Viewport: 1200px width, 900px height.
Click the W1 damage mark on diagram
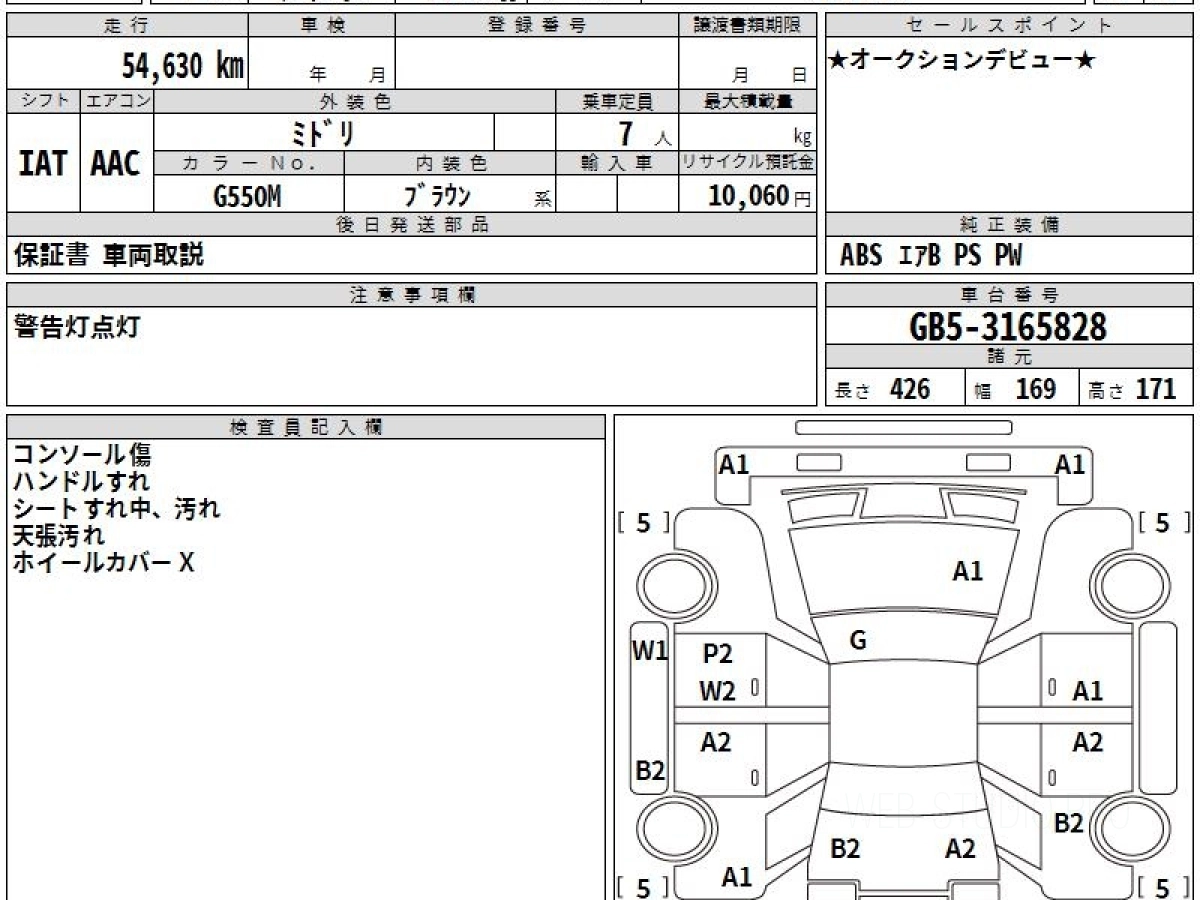(x=650, y=651)
